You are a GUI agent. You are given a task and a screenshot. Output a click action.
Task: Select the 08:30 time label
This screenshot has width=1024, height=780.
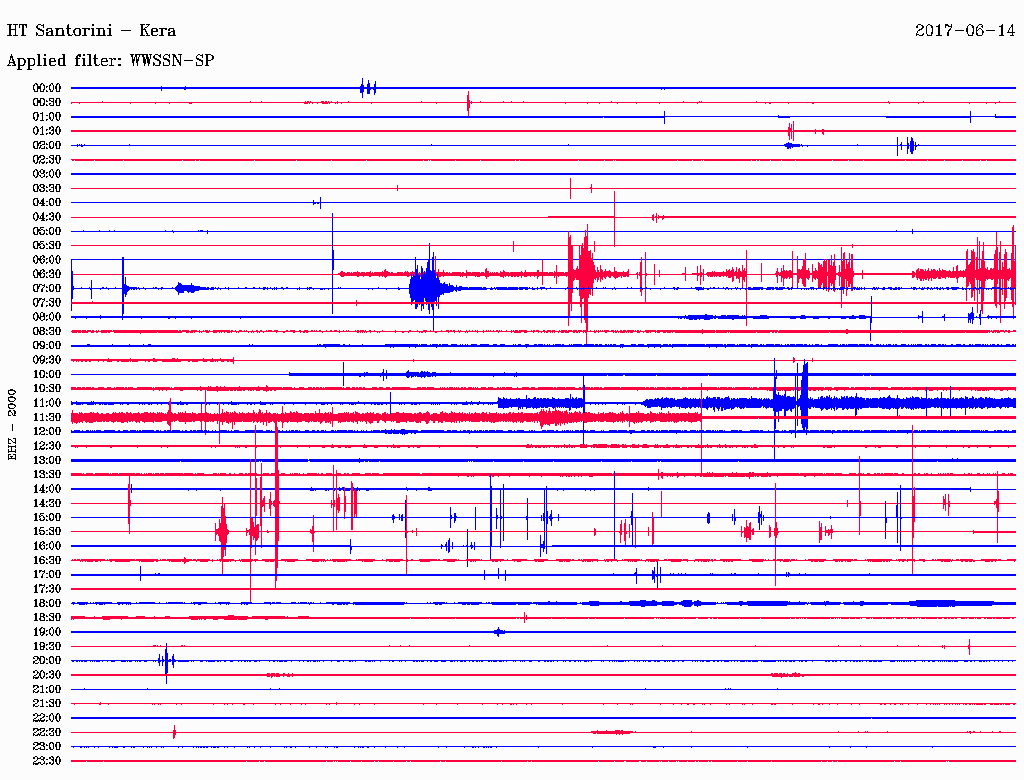[47, 331]
